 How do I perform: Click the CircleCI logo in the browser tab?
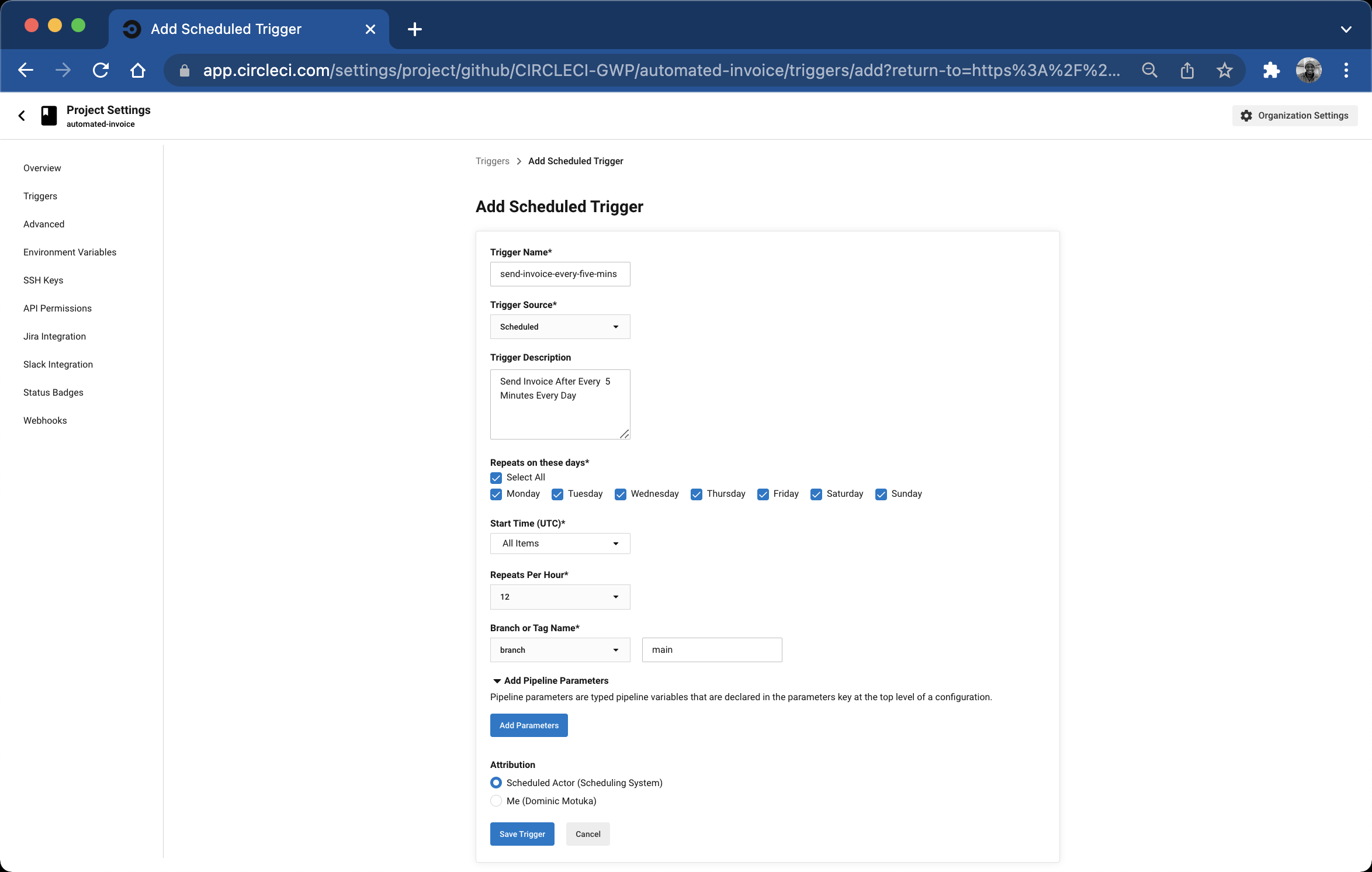(x=131, y=29)
